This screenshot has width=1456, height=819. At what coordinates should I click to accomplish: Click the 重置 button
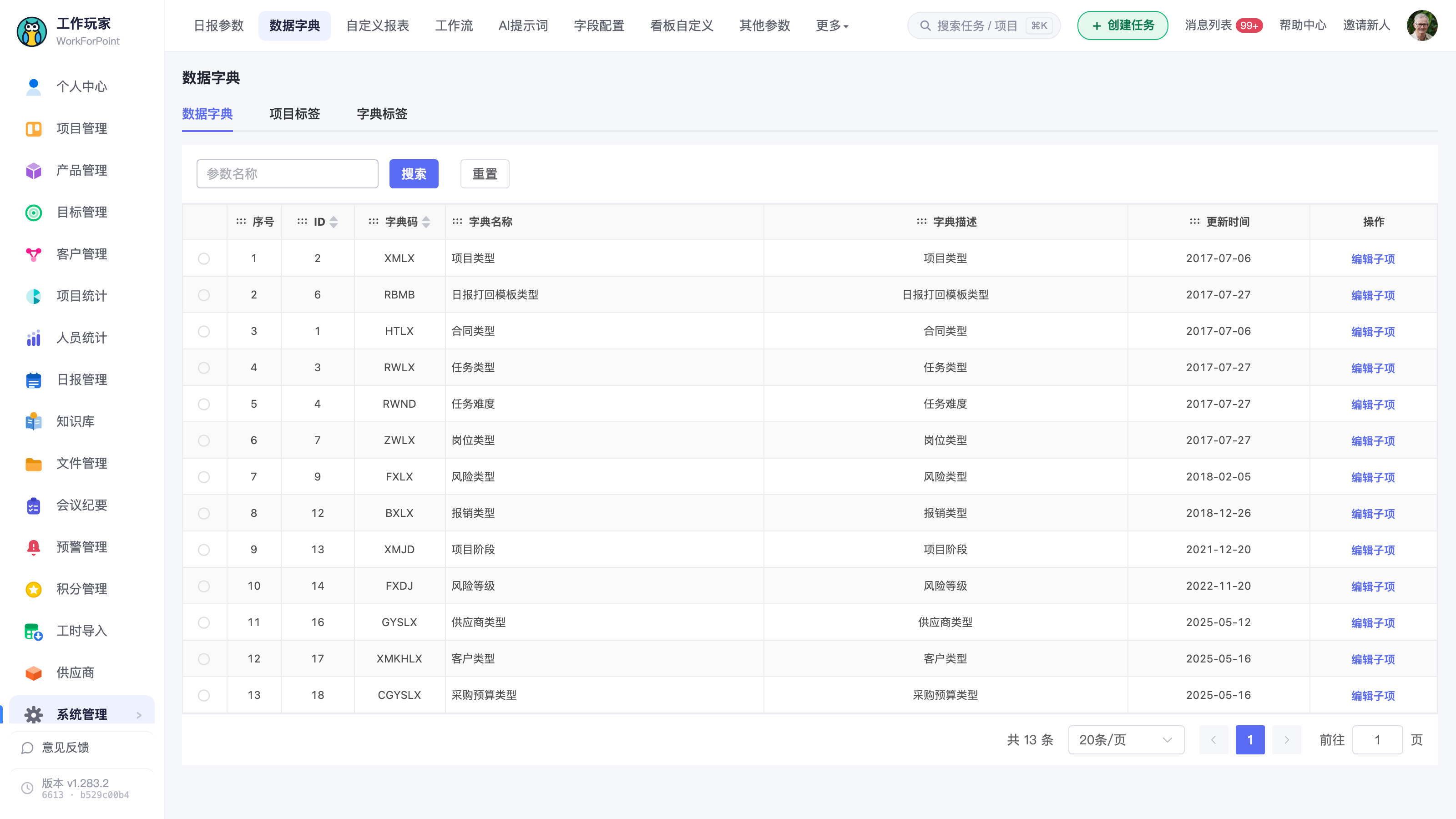[485, 173]
